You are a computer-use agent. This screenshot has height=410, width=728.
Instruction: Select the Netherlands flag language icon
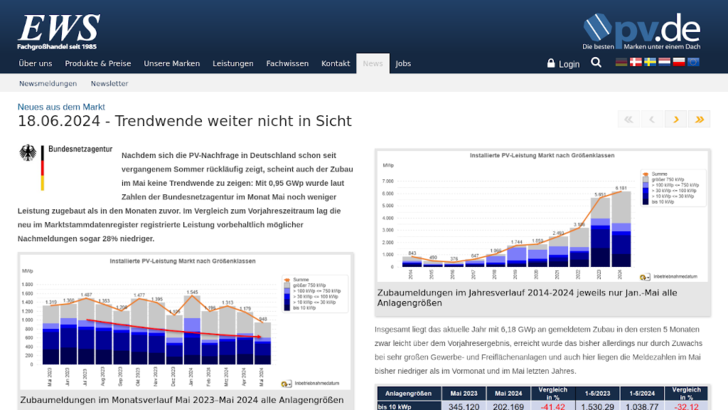tap(664, 62)
